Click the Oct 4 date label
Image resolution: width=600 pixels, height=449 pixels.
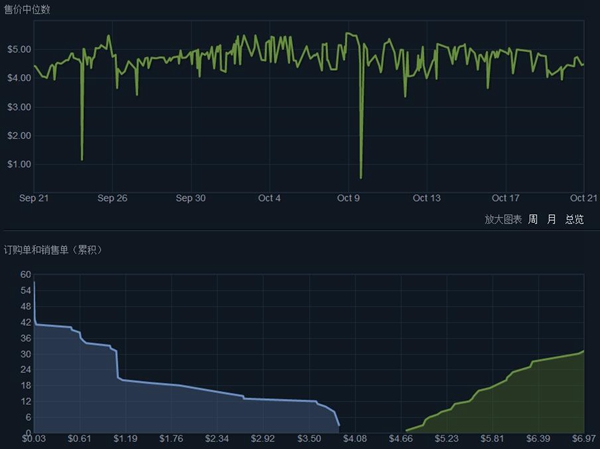coord(269,198)
